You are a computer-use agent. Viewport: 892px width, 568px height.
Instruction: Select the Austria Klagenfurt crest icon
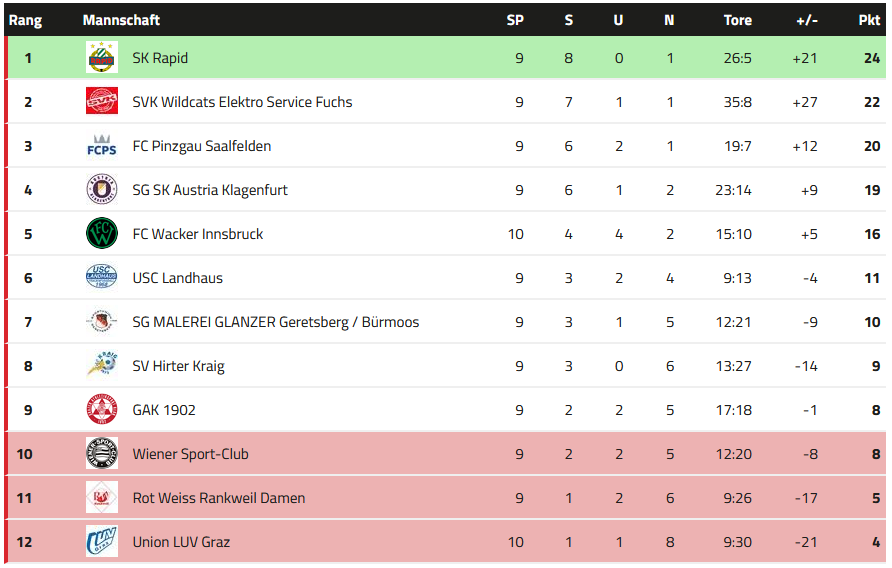(102, 190)
